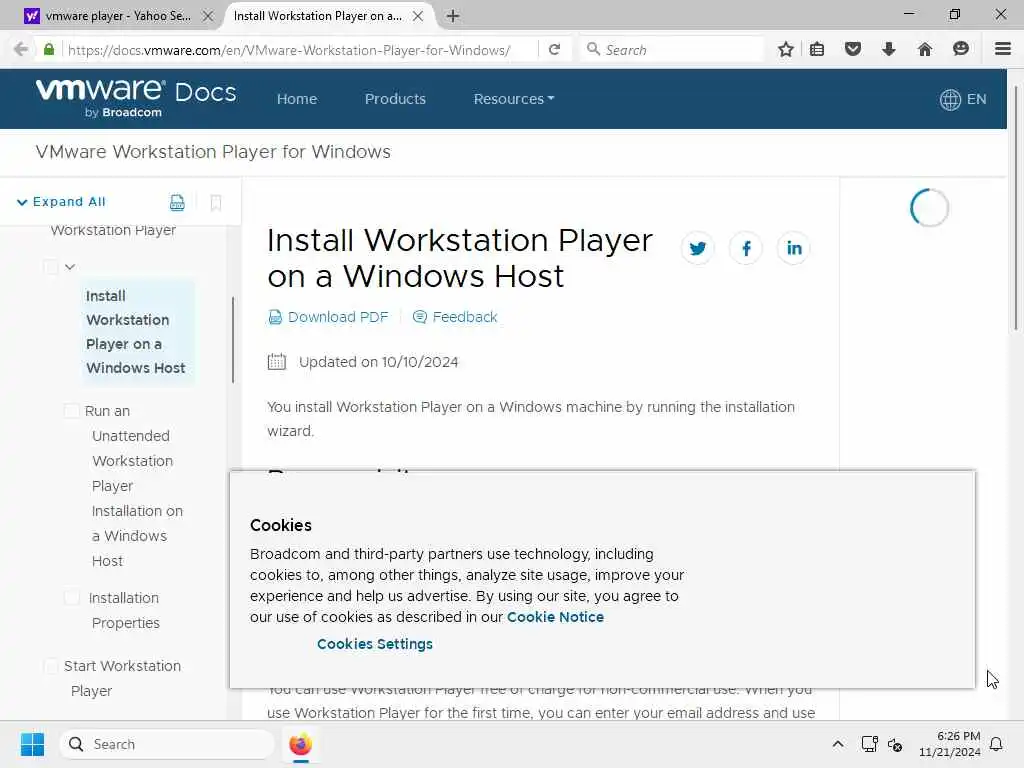Click Download PDF link

point(328,317)
